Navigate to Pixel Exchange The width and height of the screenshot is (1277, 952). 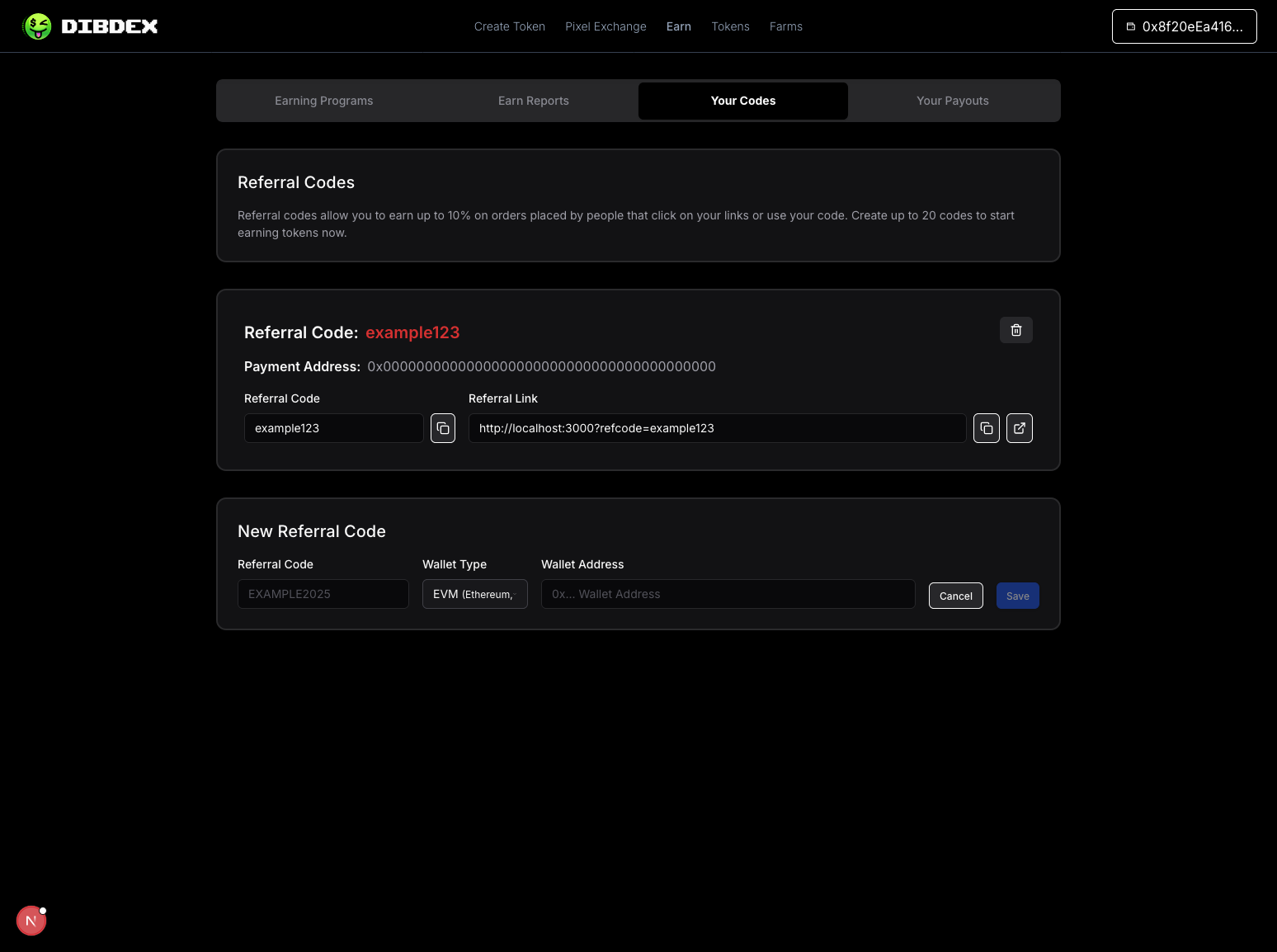(606, 26)
